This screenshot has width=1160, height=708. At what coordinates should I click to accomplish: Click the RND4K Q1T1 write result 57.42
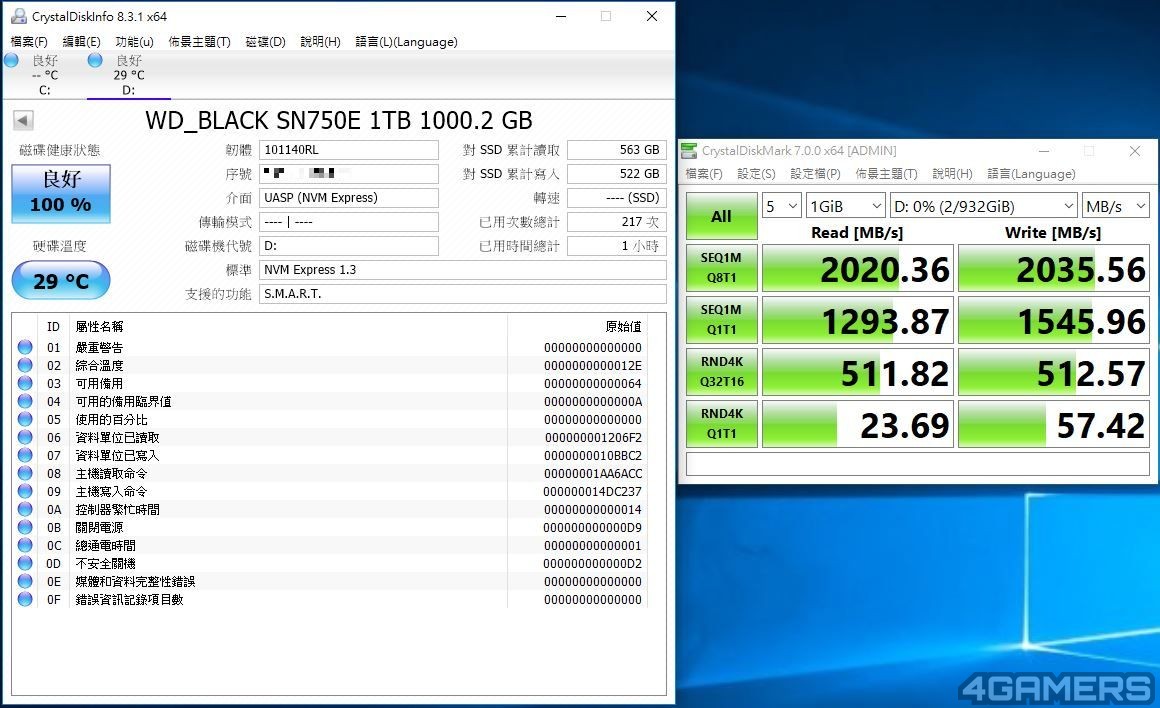point(1053,423)
